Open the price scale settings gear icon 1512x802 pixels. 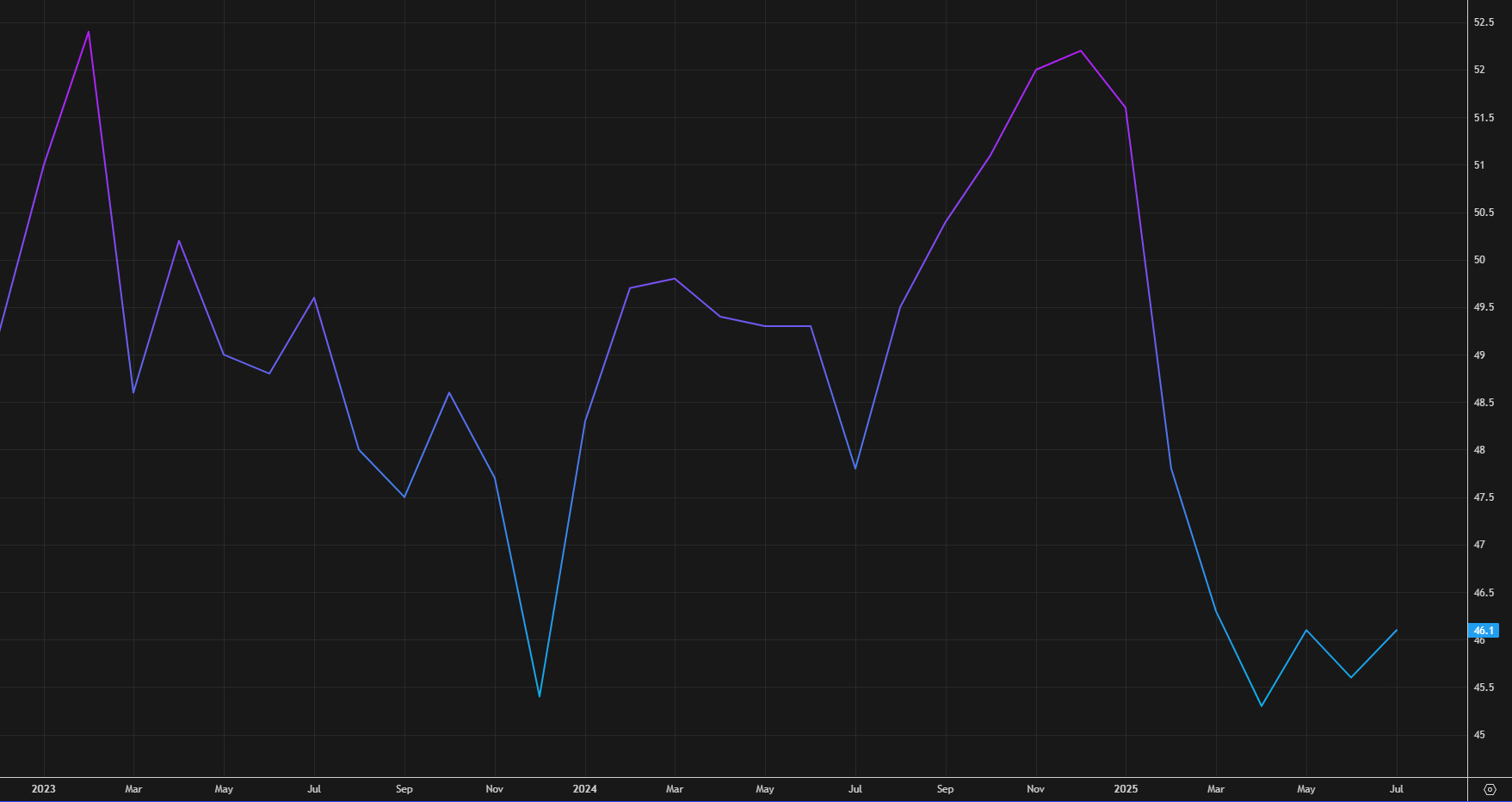tap(1490, 787)
